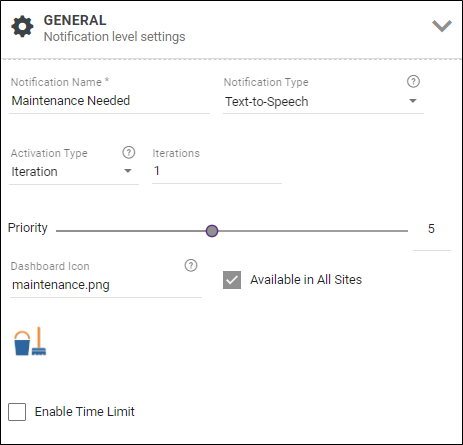Click the Priority label
Screen dimensions: 463x445
pos(28,228)
